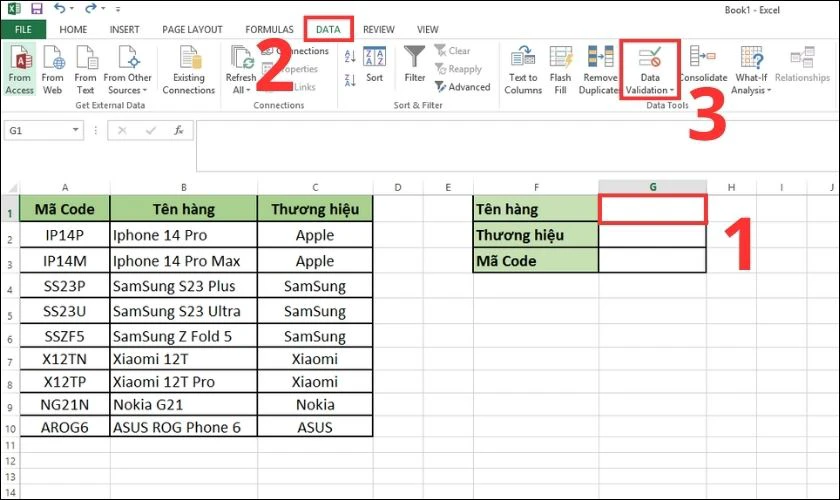
Task: Open the Customize Quick Access Toolbar dropdown
Action: tap(118, 9)
